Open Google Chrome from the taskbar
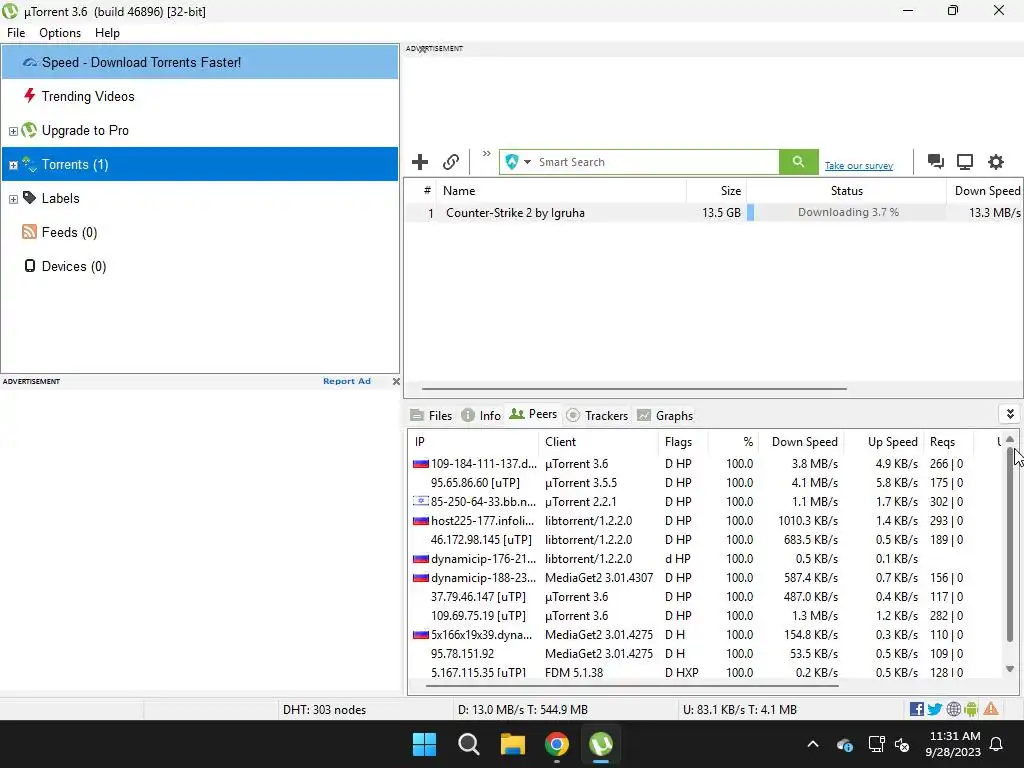This screenshot has width=1024, height=768. point(556,744)
